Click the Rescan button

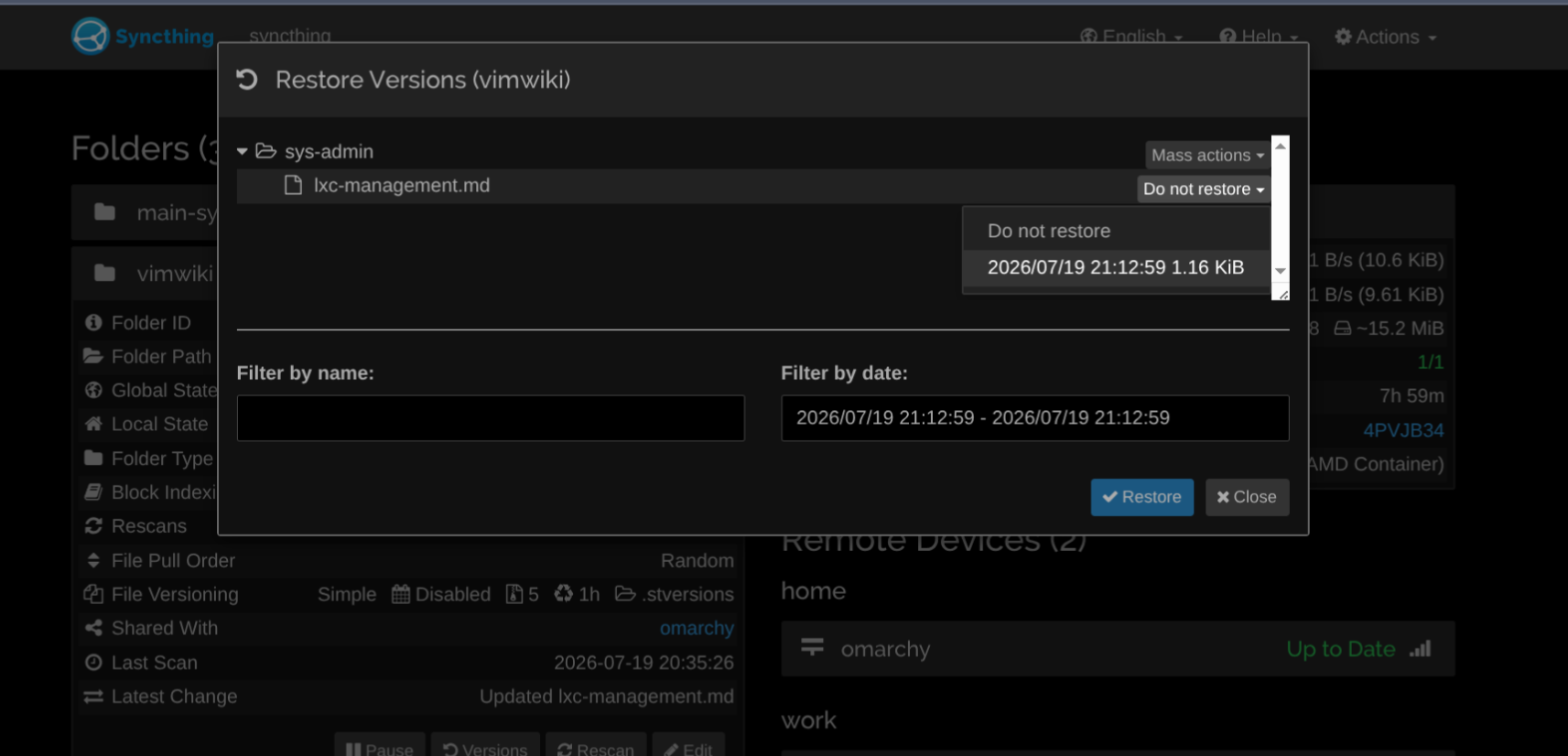[596, 748]
